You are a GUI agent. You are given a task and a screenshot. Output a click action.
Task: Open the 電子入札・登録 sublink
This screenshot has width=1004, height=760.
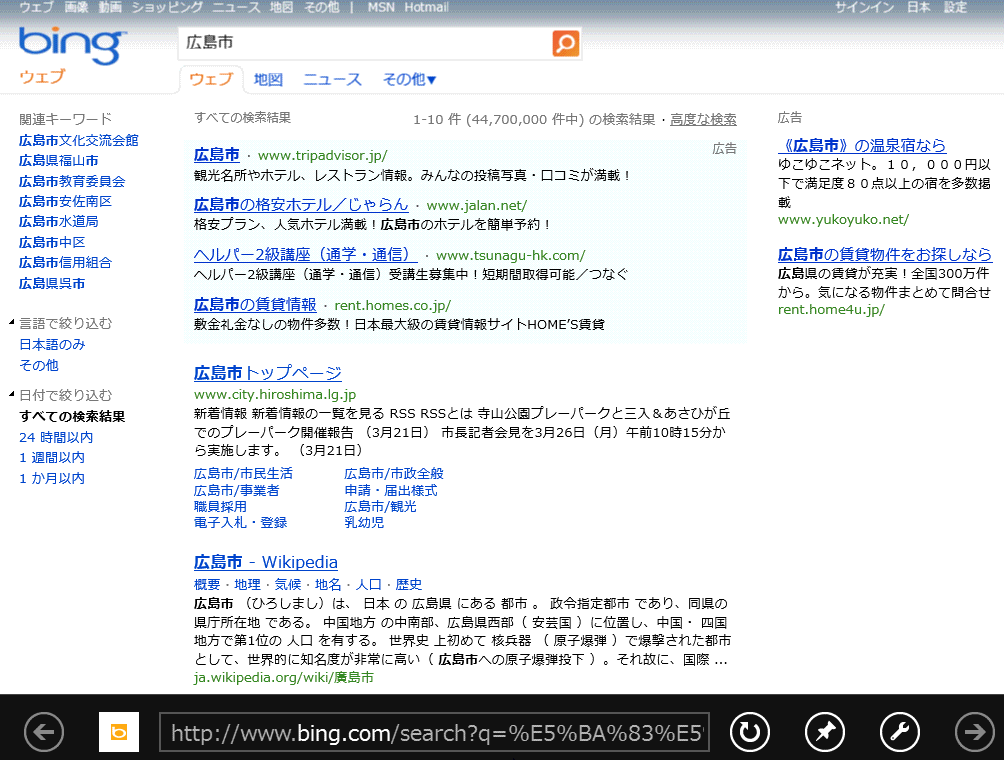240,522
